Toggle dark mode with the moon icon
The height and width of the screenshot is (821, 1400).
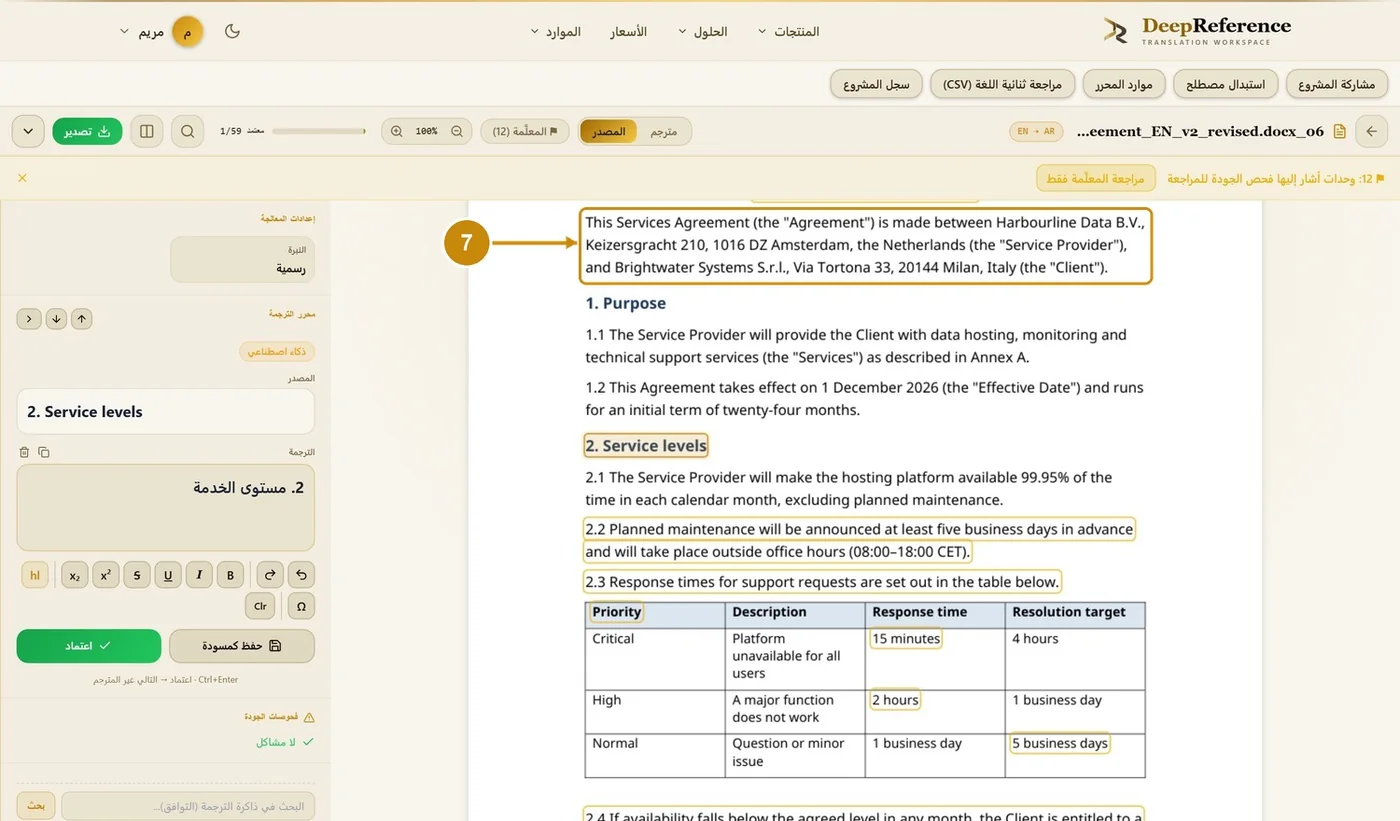pos(233,32)
